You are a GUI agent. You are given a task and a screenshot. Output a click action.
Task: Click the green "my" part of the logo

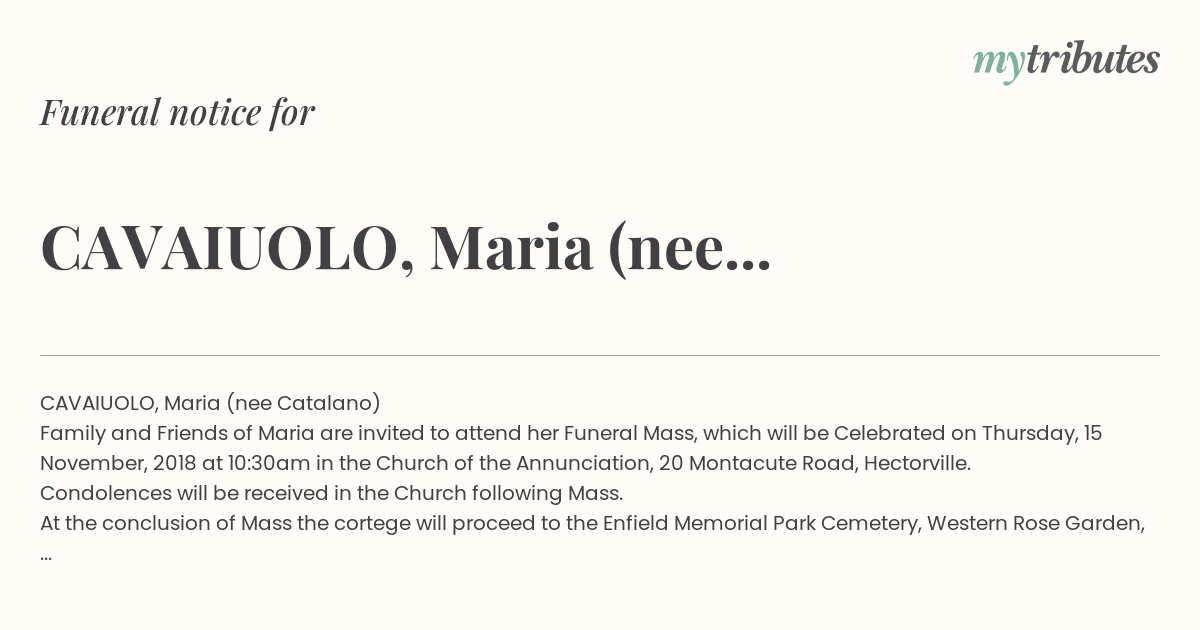(x=999, y=64)
